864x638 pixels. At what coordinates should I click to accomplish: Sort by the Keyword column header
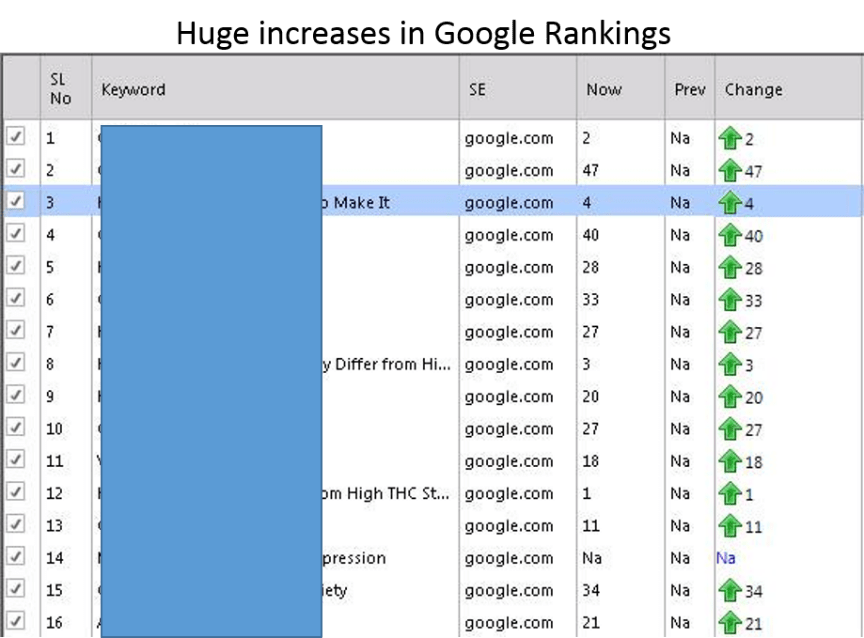click(x=275, y=87)
